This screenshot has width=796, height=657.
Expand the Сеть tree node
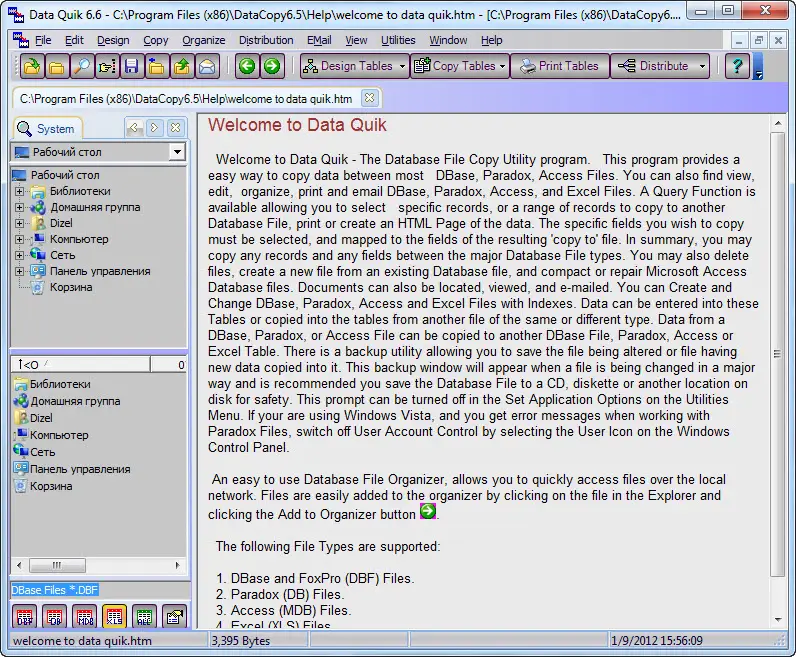pos(19,255)
